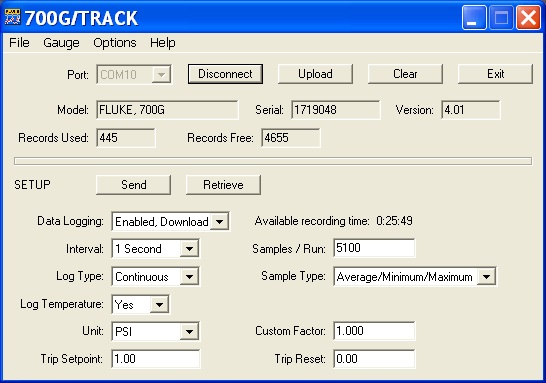
Task: Minimize the 700G/TRACK window
Action: pyautogui.click(x=474, y=17)
